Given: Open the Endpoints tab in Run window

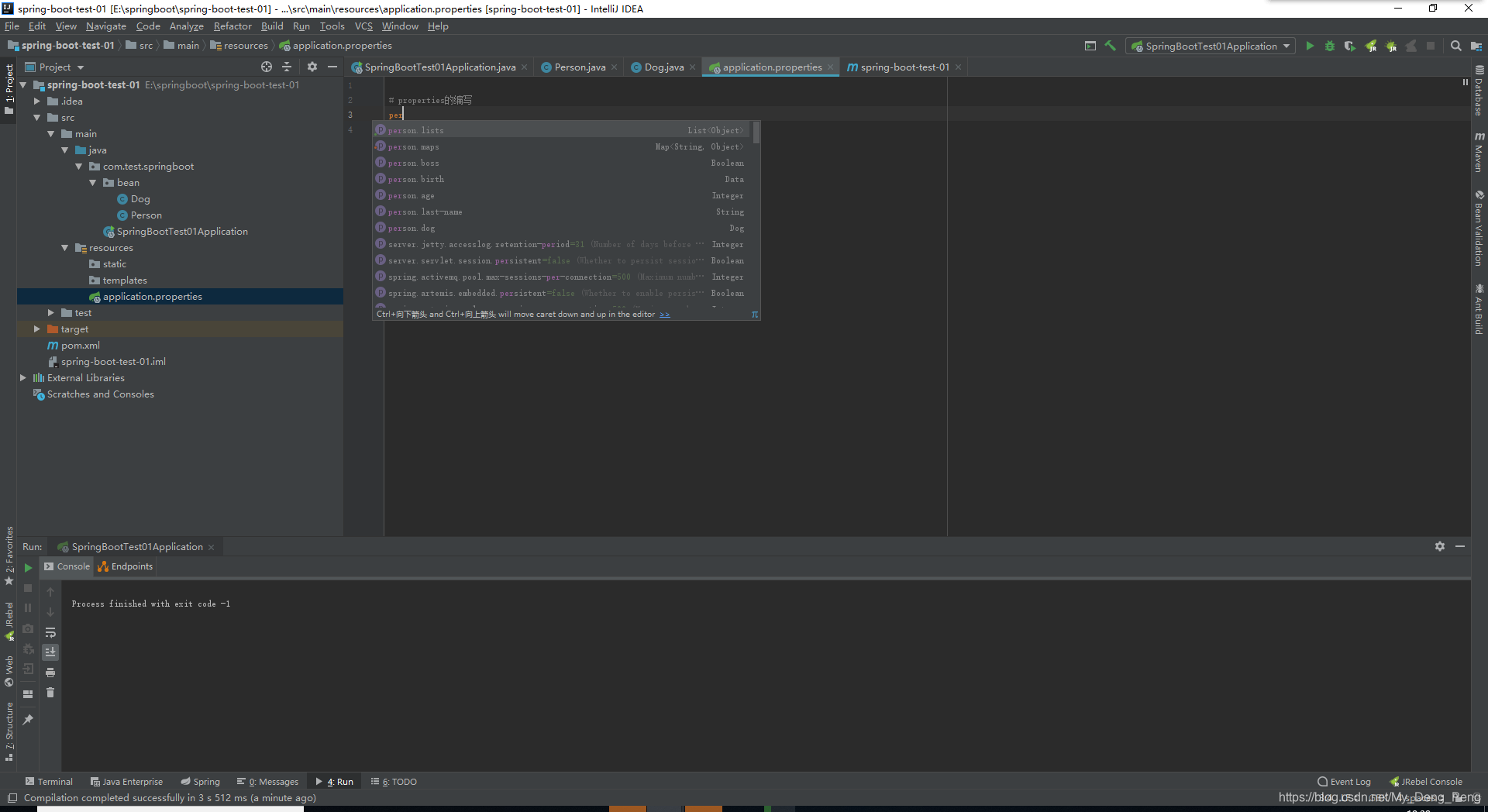Looking at the screenshot, I should tap(126, 566).
